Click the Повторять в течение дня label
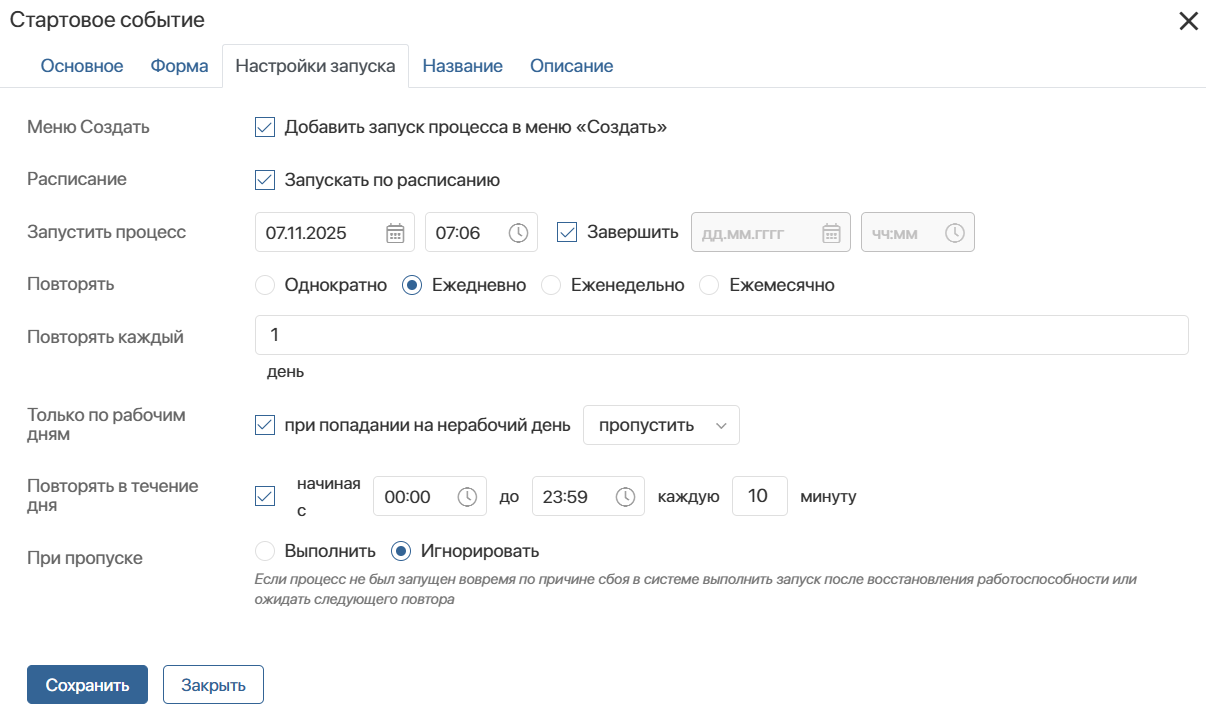1206x710 pixels. click(112, 495)
